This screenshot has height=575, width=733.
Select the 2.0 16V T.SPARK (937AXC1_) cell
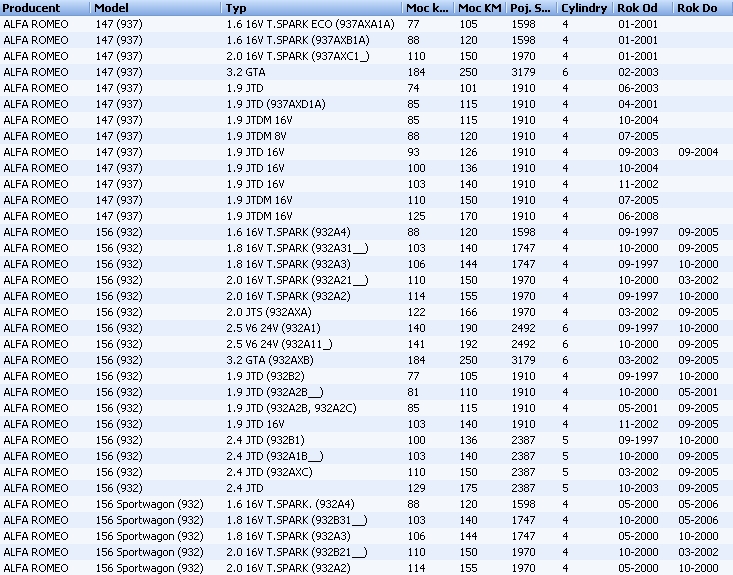pos(298,56)
